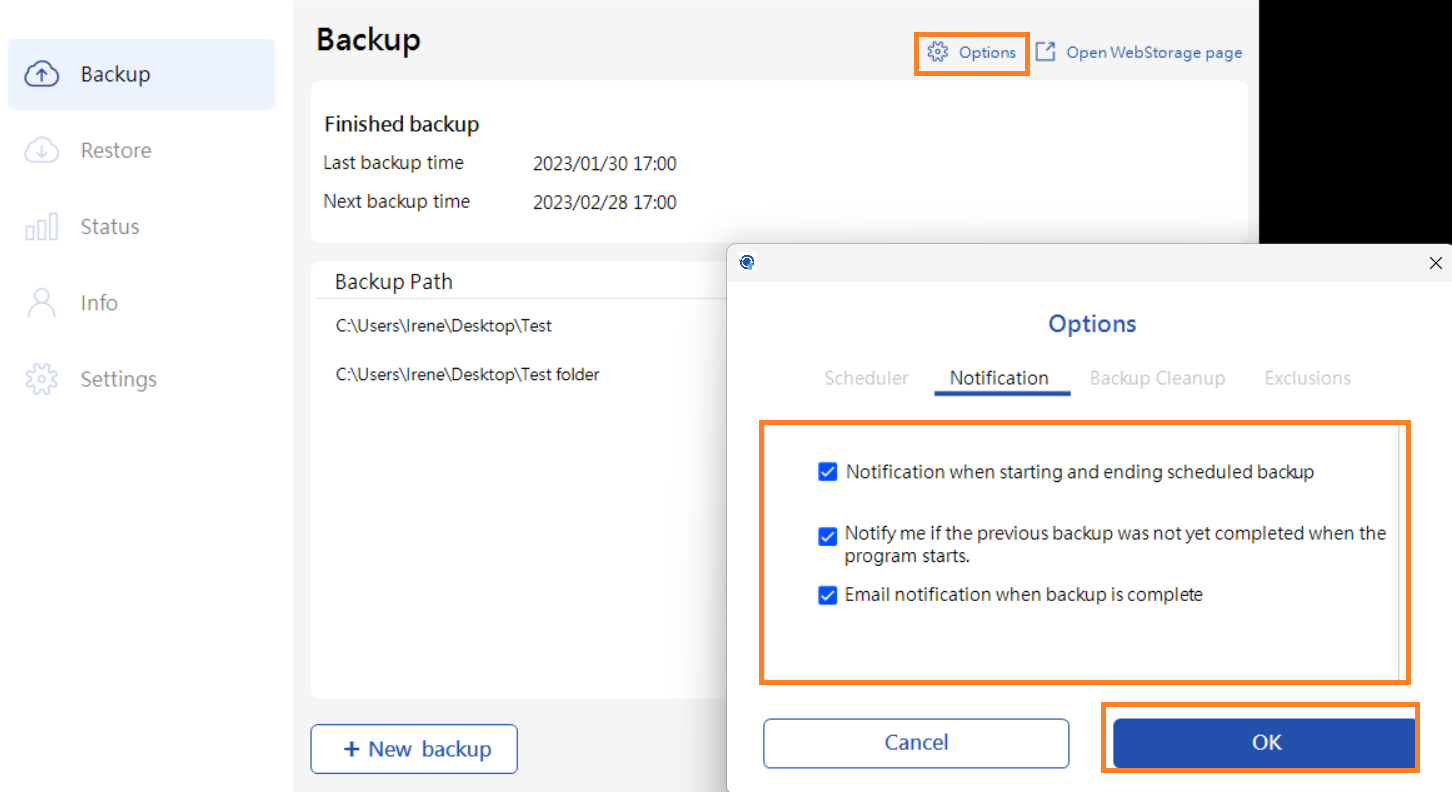
Task: Close the Options dialog with the X button
Action: tap(1436, 263)
